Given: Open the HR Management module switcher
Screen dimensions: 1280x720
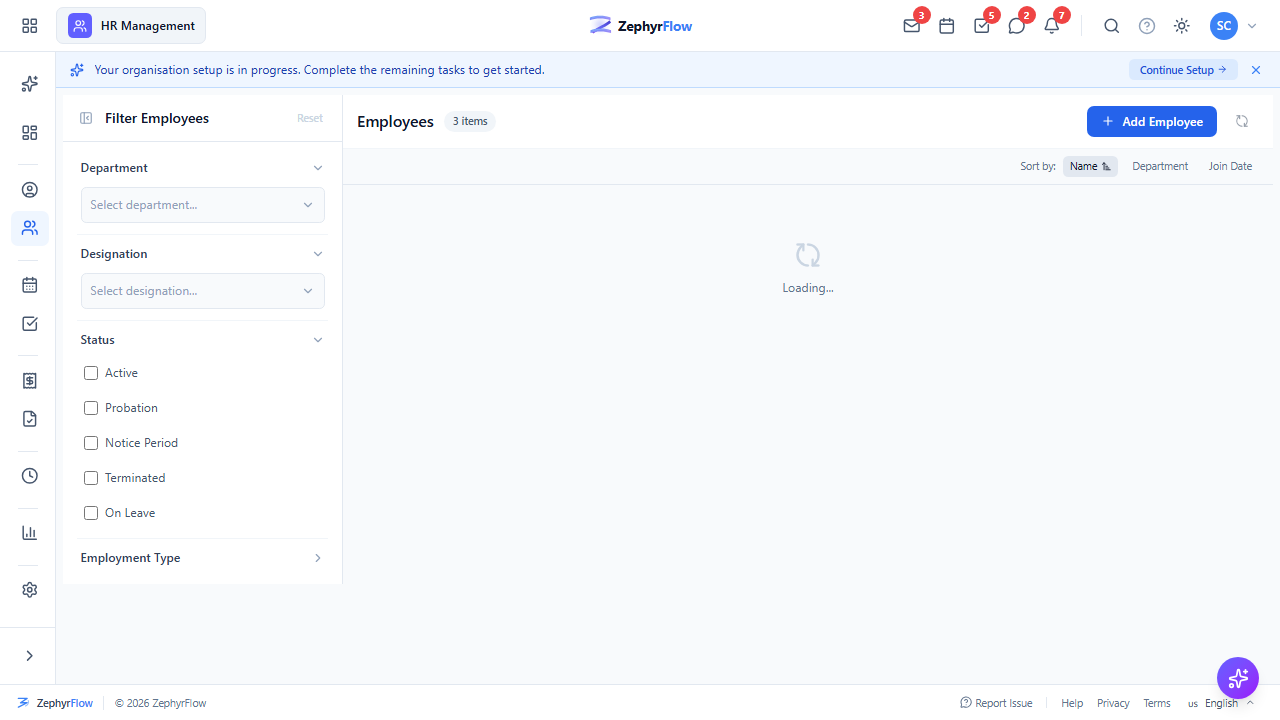Looking at the screenshot, I should tap(131, 26).
